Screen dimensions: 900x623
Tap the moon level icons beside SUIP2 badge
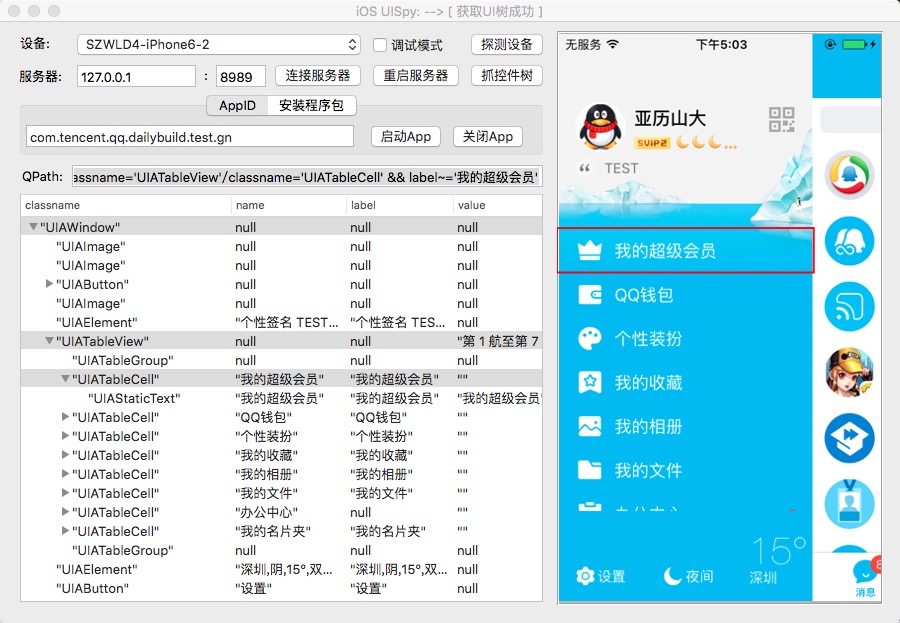(706, 142)
